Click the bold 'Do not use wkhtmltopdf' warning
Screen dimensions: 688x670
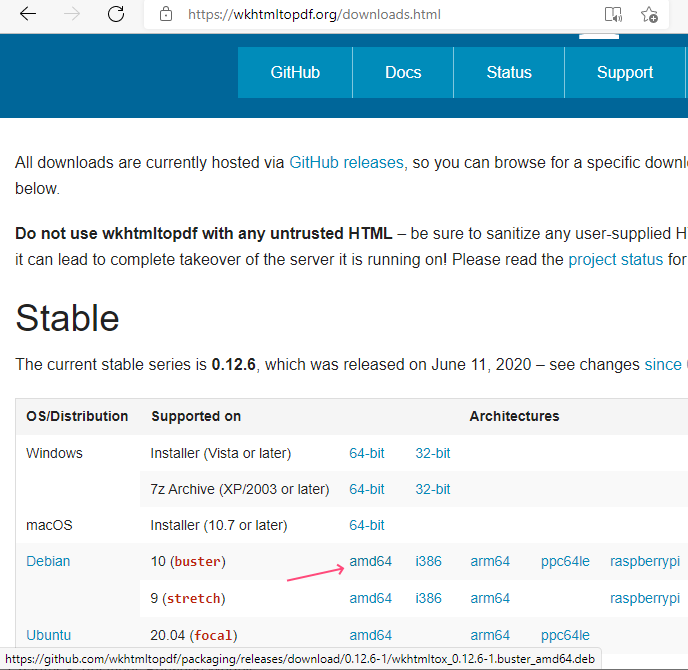204,233
